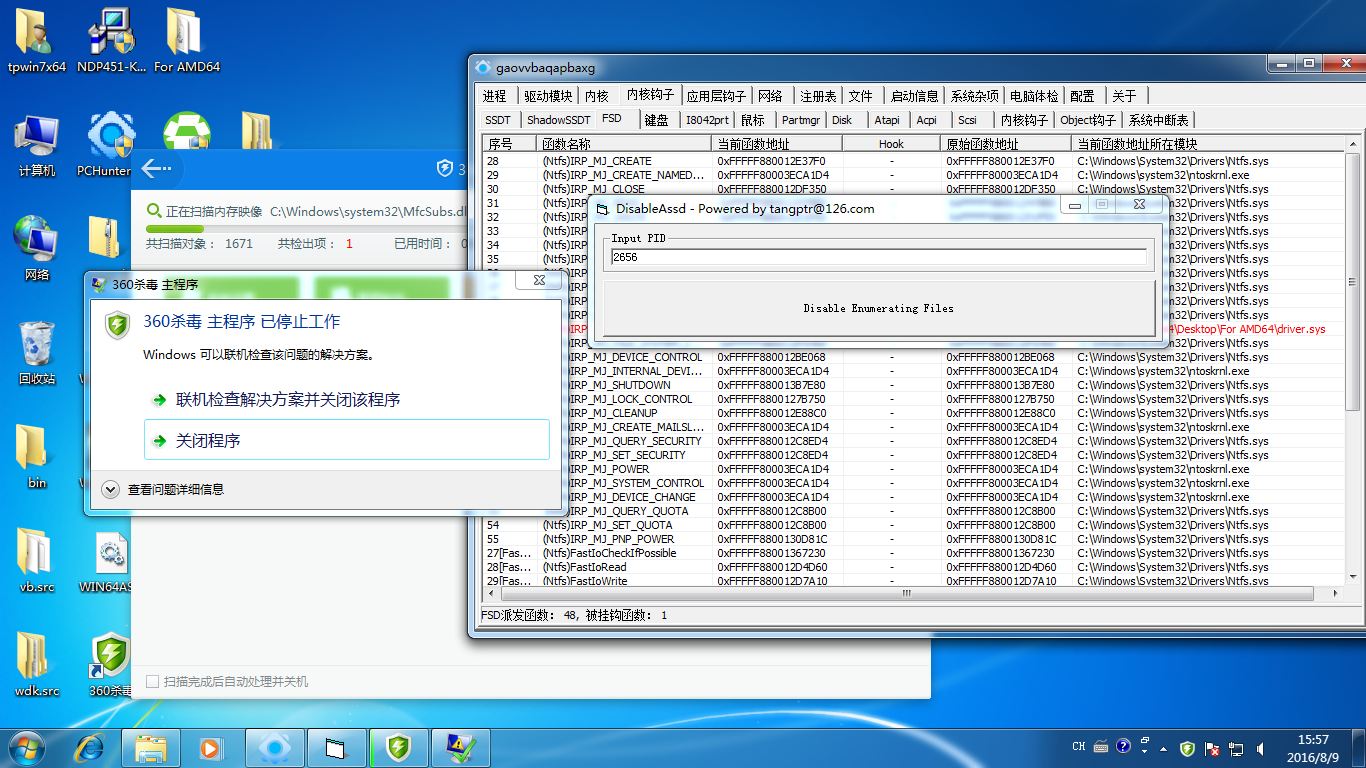1366x768 pixels.
Task: Switch to 注册表 tab
Action: click(x=818, y=96)
